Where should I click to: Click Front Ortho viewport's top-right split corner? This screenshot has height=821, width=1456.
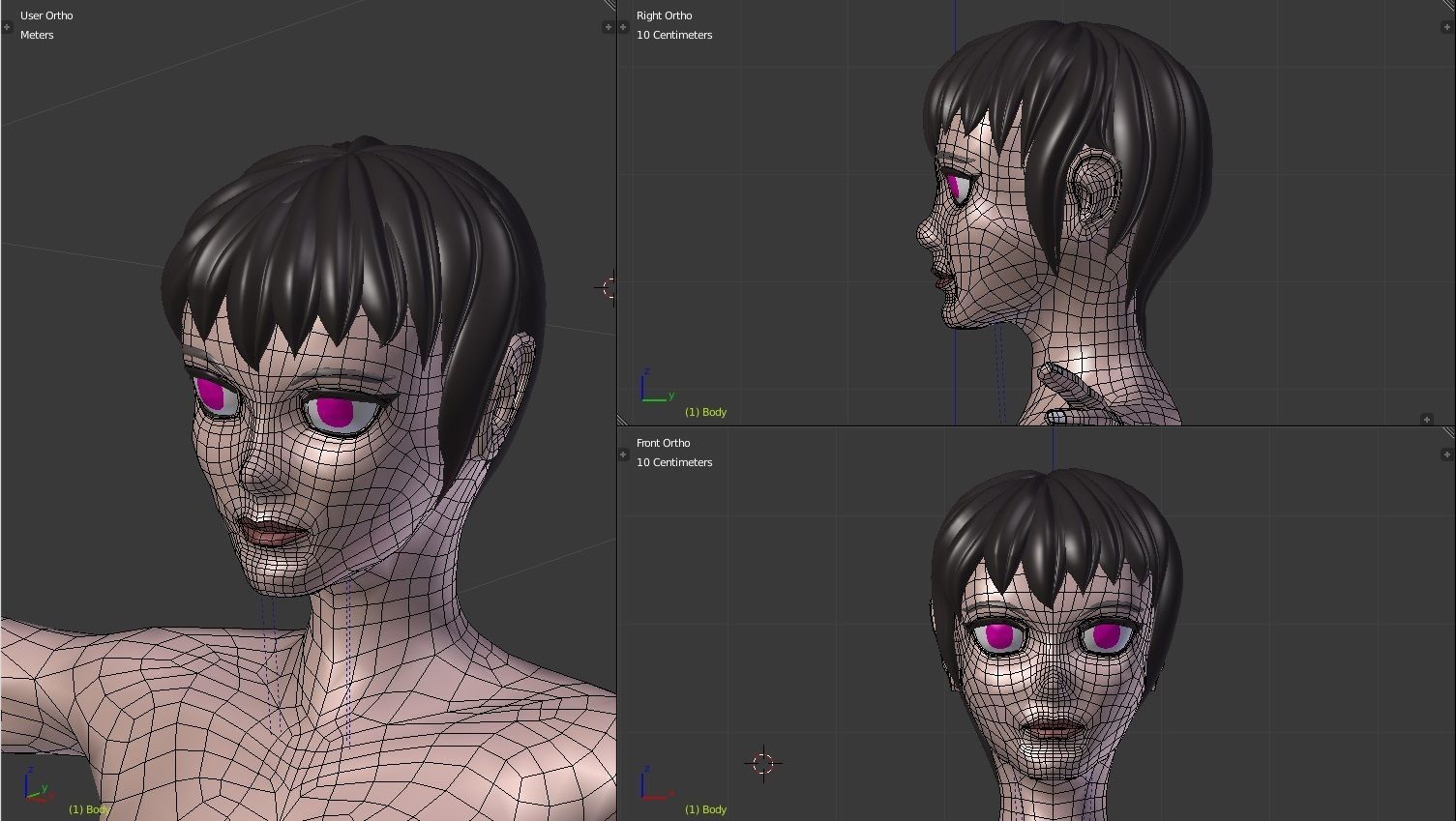[x=1448, y=433]
